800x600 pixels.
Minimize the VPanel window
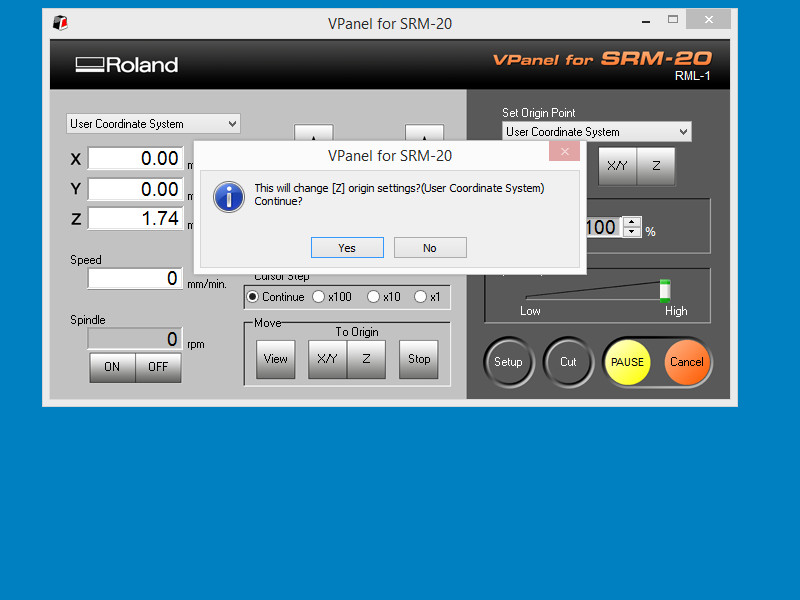[646, 21]
